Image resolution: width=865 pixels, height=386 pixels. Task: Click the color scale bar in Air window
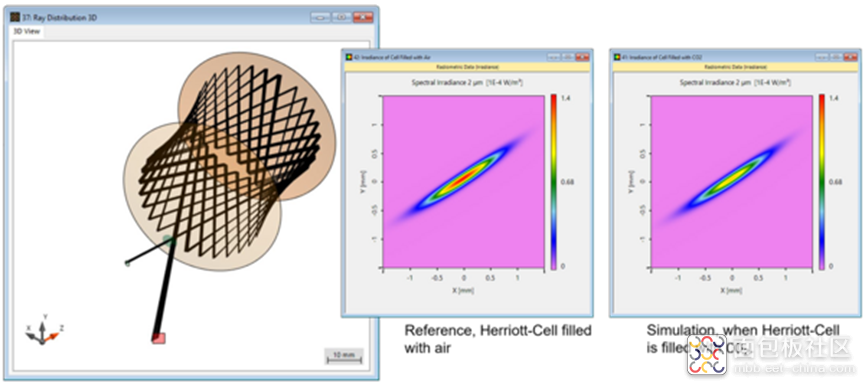(x=553, y=182)
